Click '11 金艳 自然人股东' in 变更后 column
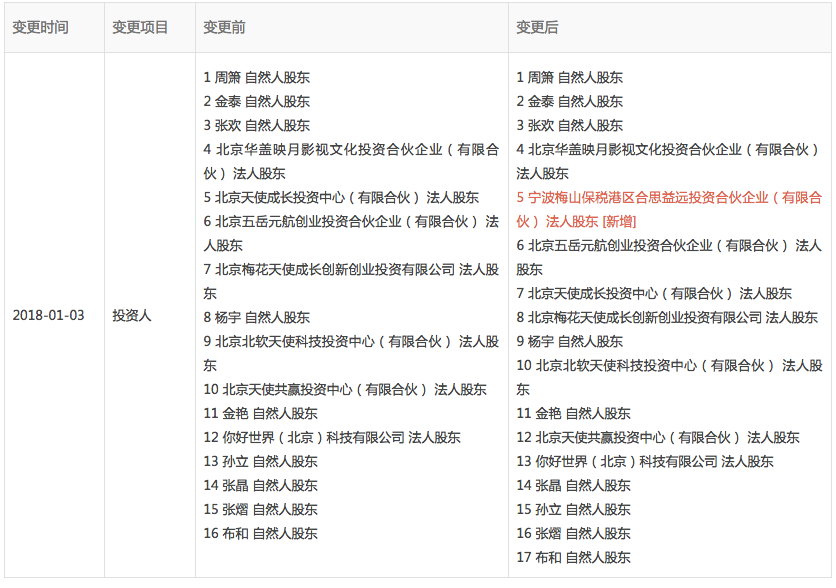This screenshot has height=588, width=836. click(x=573, y=413)
